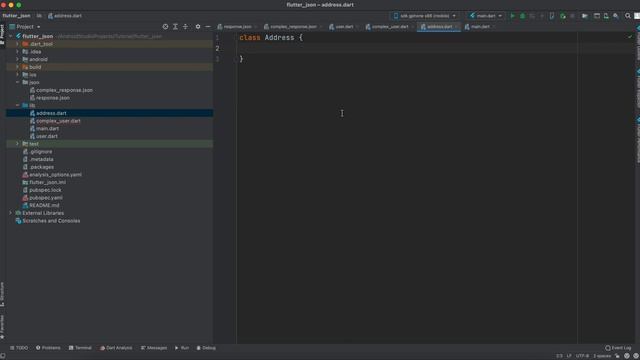Click the attach debugger icon in toolbar

(x=563, y=16)
